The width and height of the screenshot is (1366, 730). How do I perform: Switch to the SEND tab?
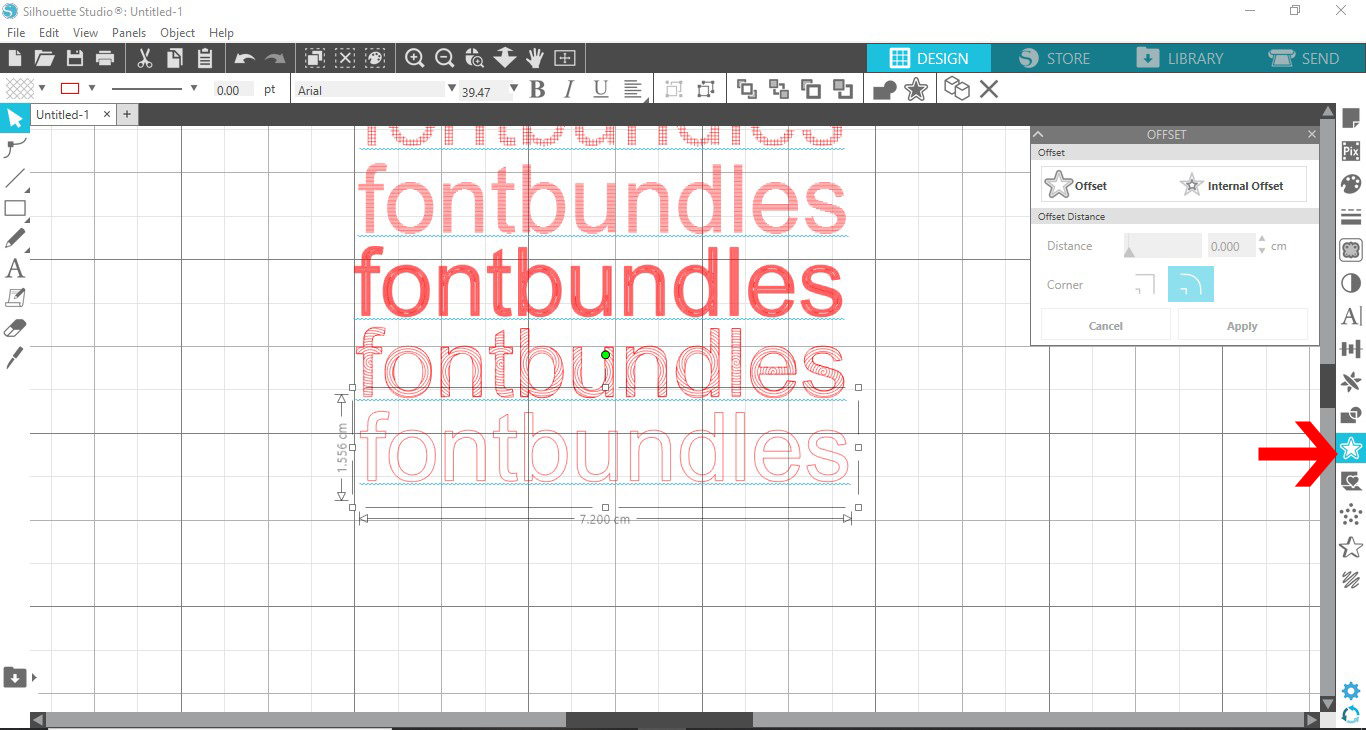pyautogui.click(x=1304, y=58)
